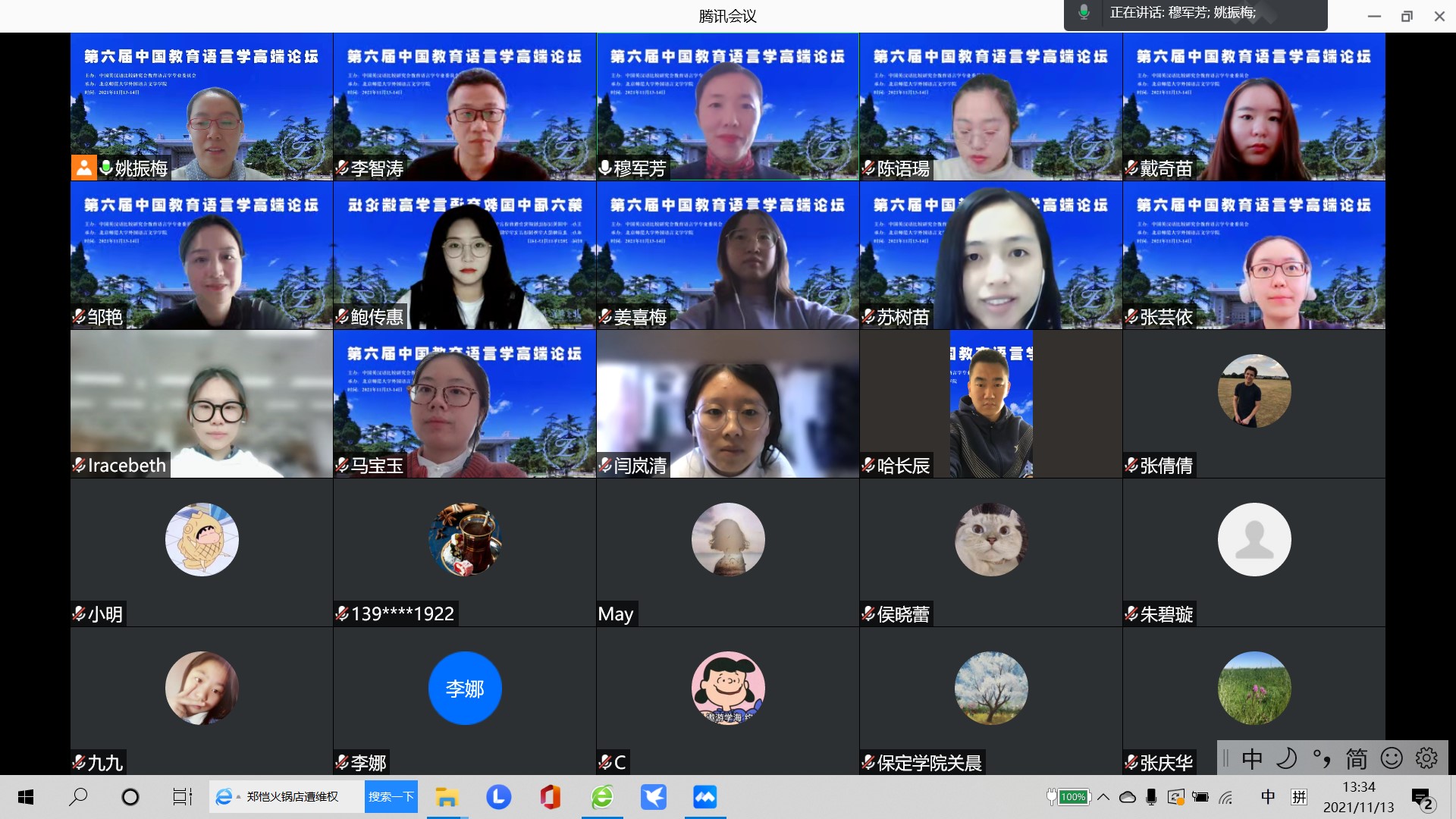Click the muted microphone icon beside 李智涛
This screenshot has width=1456, height=819.
pyautogui.click(x=341, y=170)
